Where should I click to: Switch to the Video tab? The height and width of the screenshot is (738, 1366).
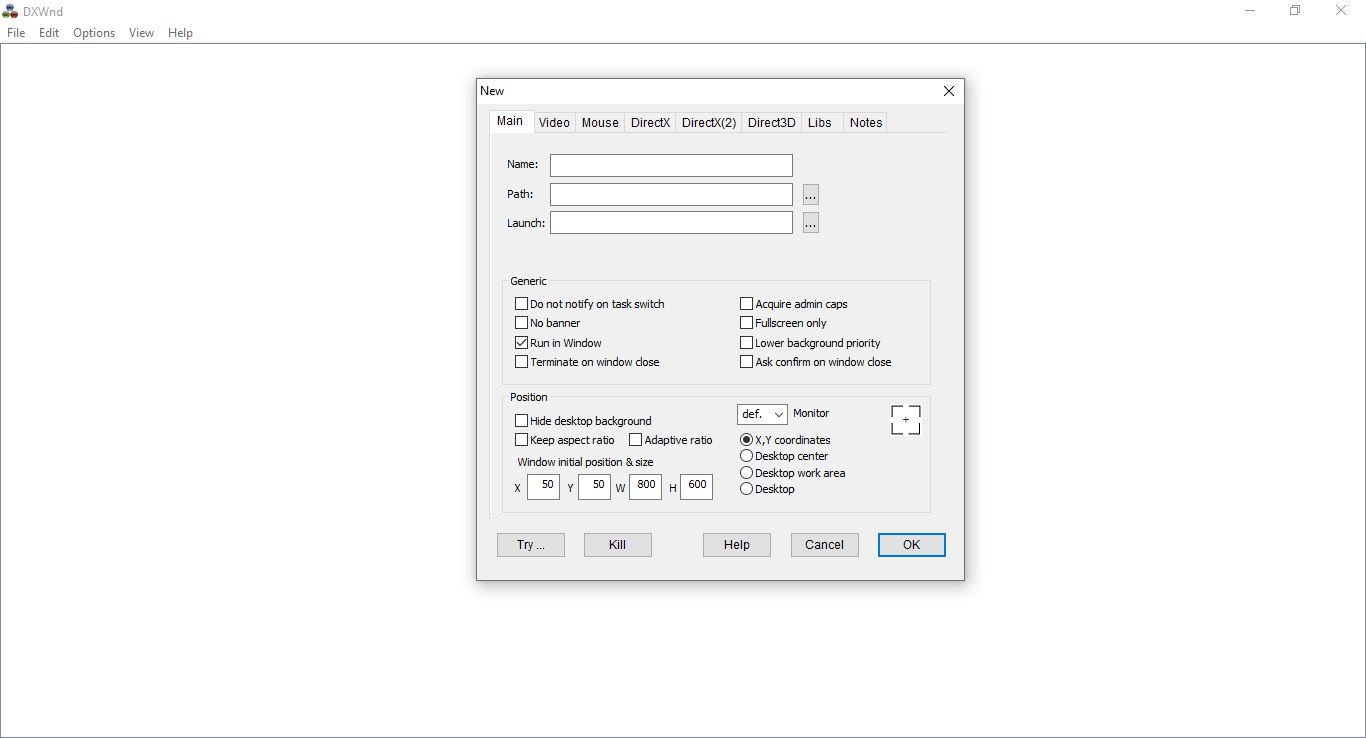click(554, 123)
